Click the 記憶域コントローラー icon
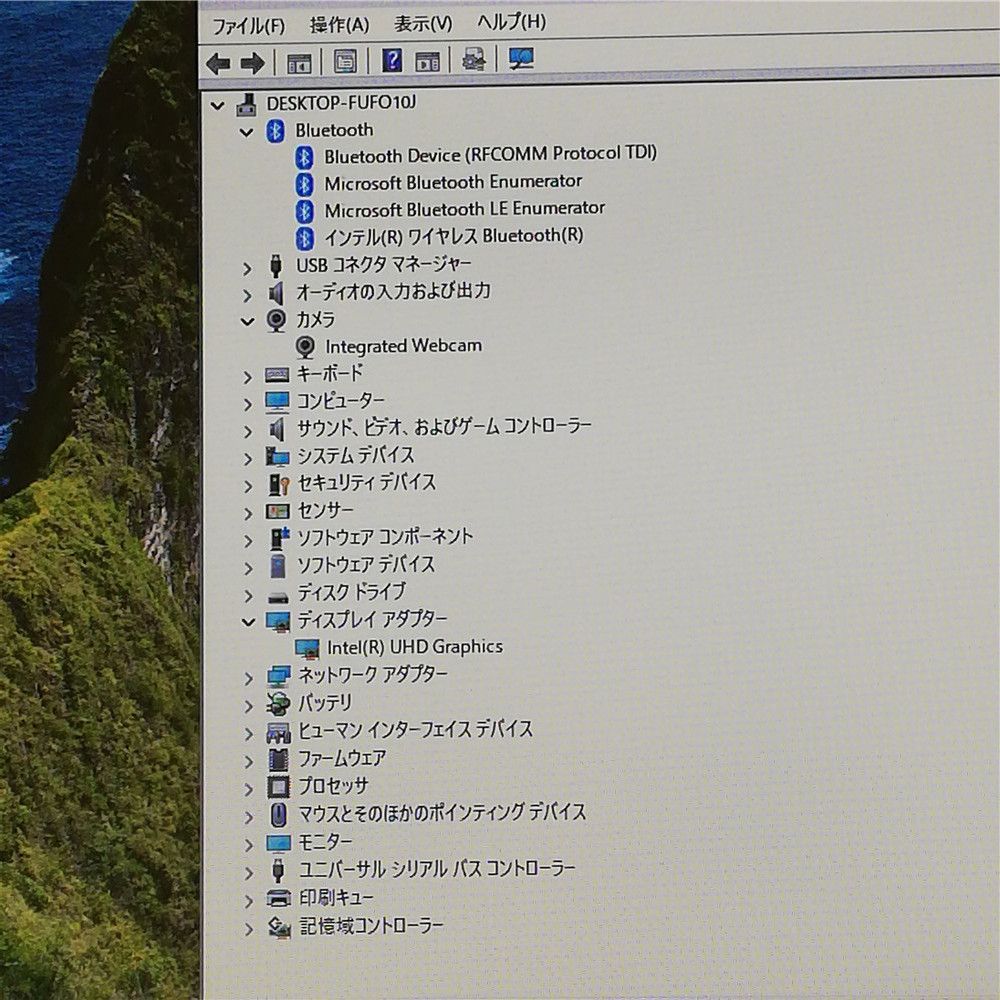Viewport: 1000px width, 1000px height. 279,928
